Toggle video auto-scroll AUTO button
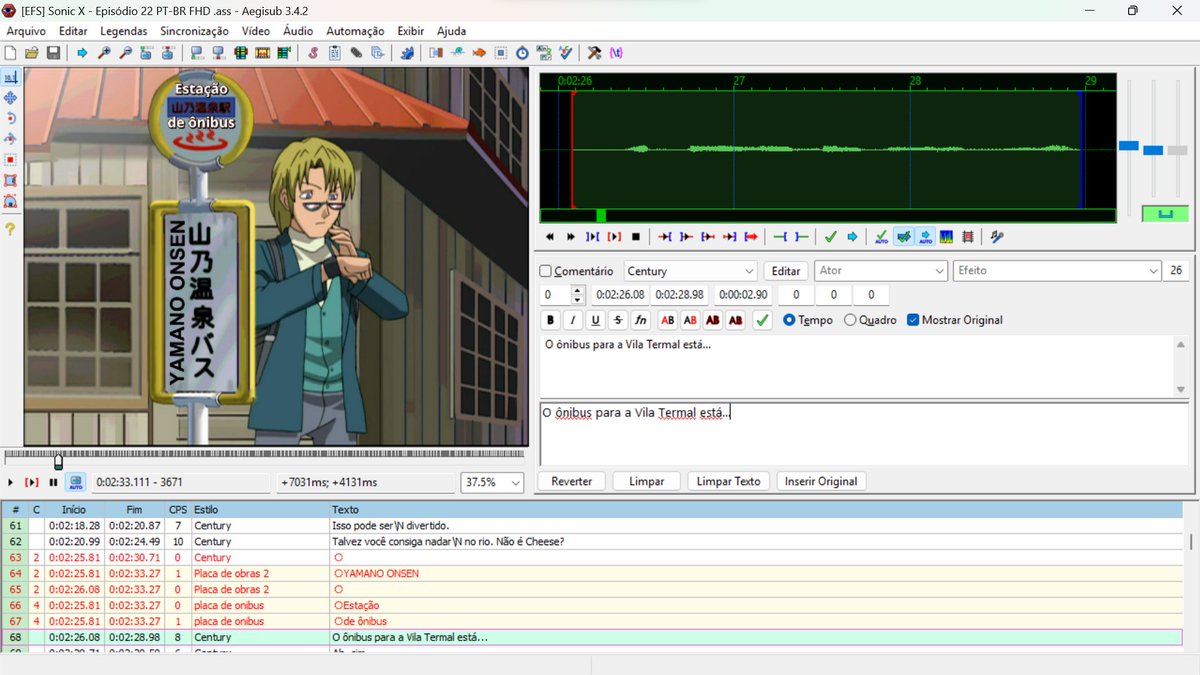Image resolution: width=1200 pixels, height=675 pixels. 75,483
